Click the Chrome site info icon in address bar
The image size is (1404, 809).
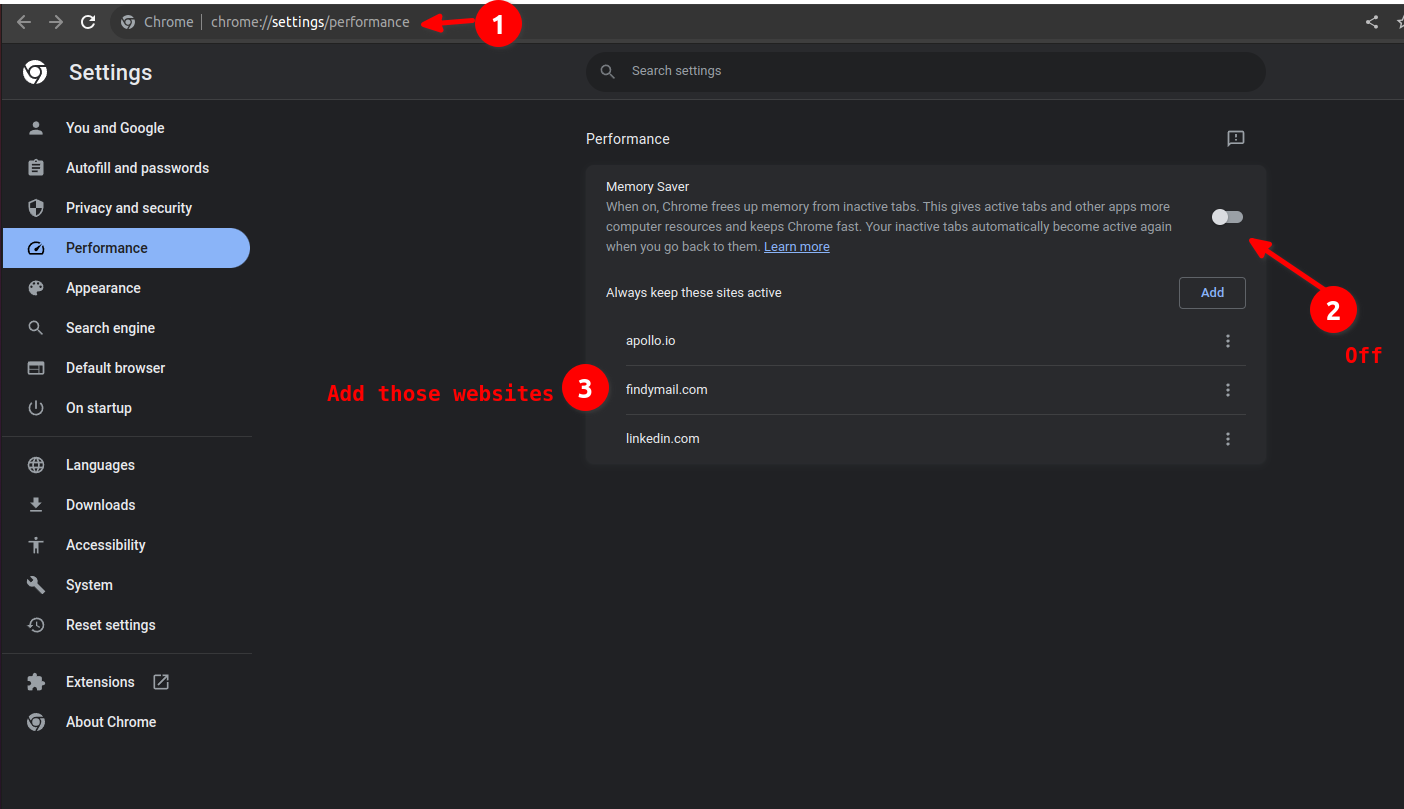(128, 22)
